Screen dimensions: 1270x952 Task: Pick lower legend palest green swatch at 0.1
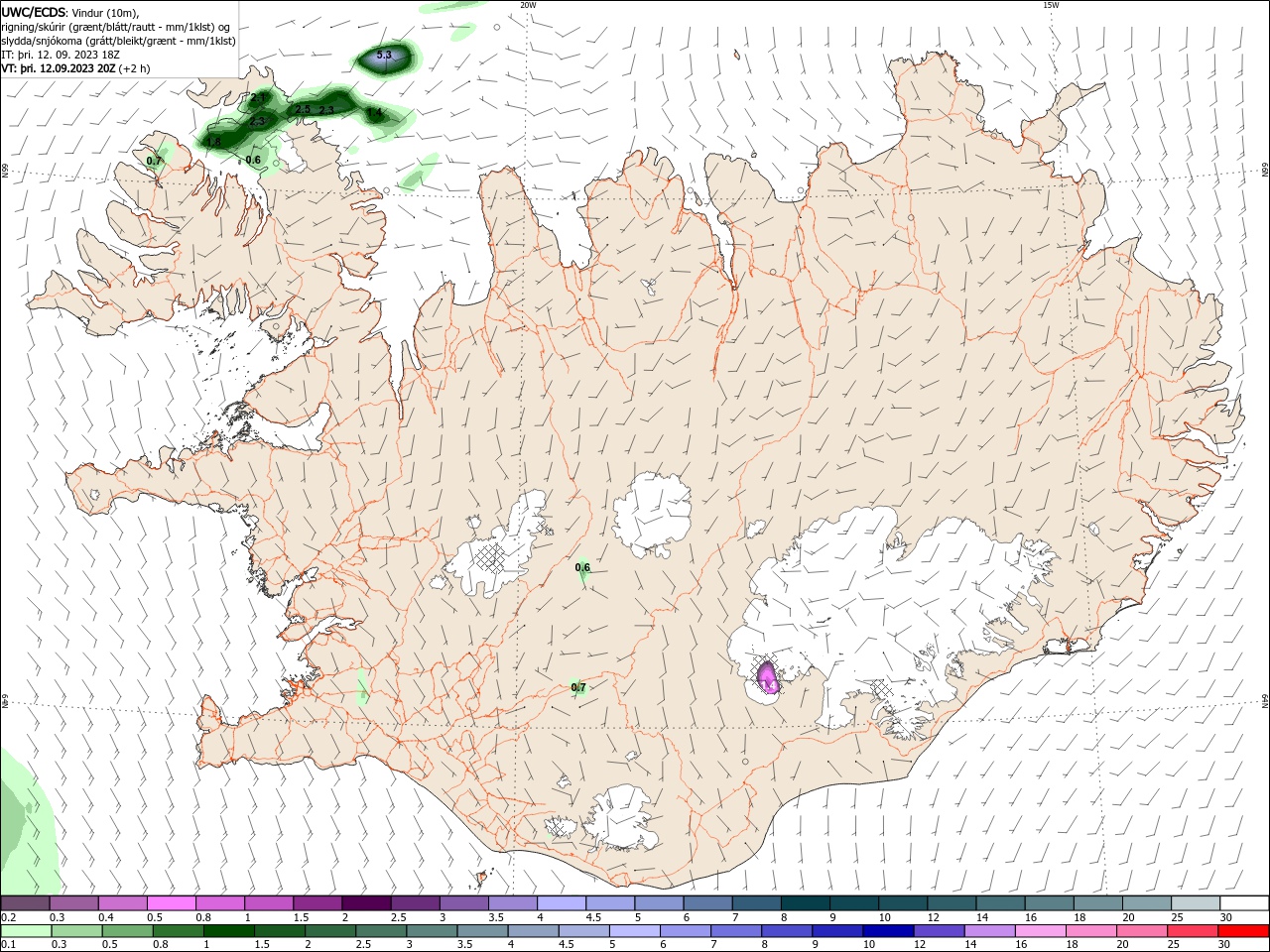click(26, 931)
